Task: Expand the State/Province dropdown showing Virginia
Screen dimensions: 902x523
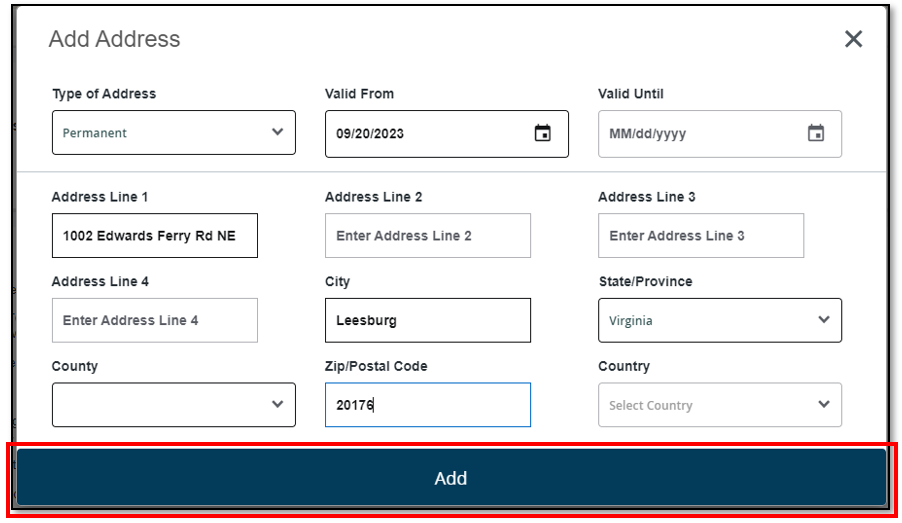Action: coord(705,321)
